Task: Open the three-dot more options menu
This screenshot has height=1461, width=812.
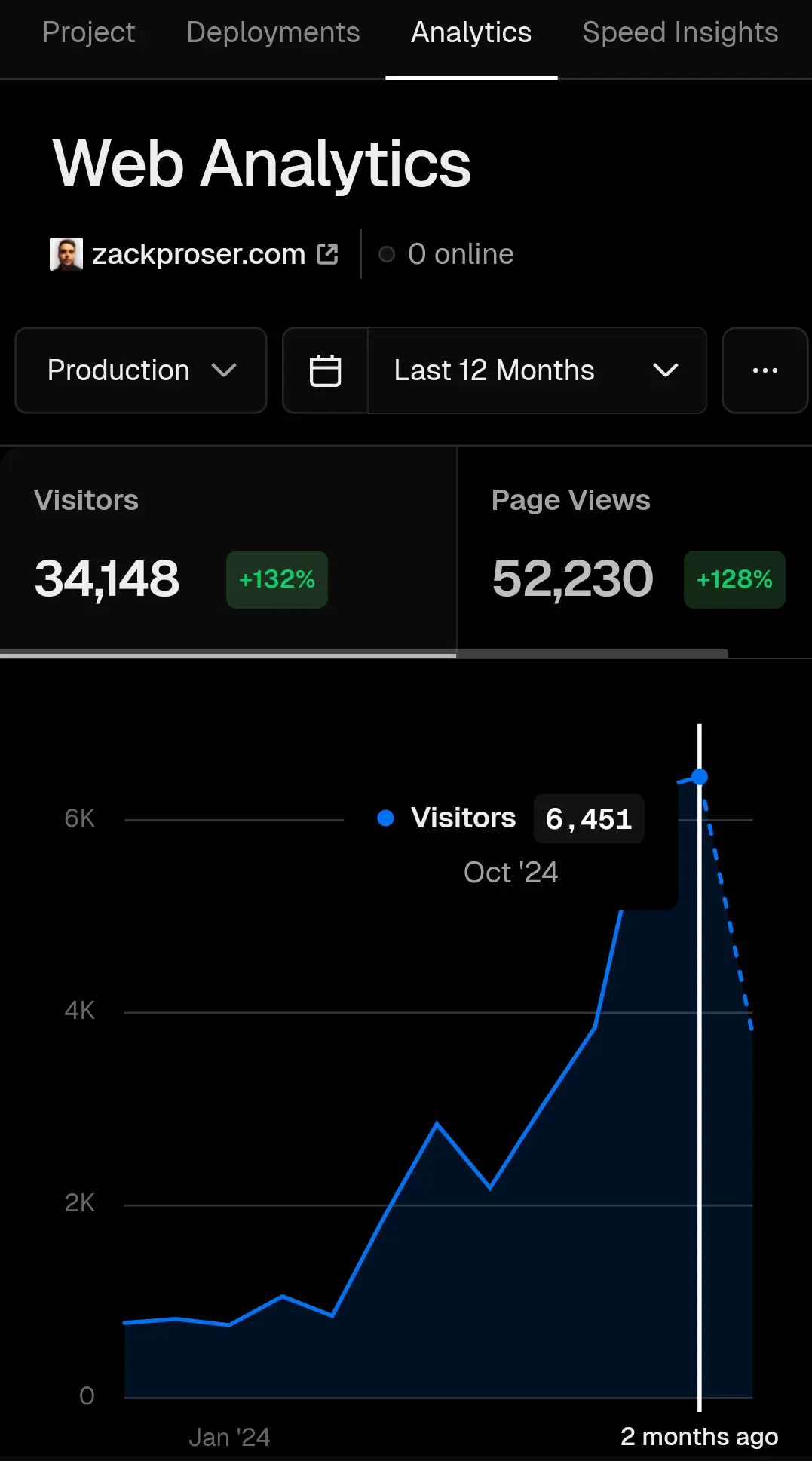Action: [765, 370]
